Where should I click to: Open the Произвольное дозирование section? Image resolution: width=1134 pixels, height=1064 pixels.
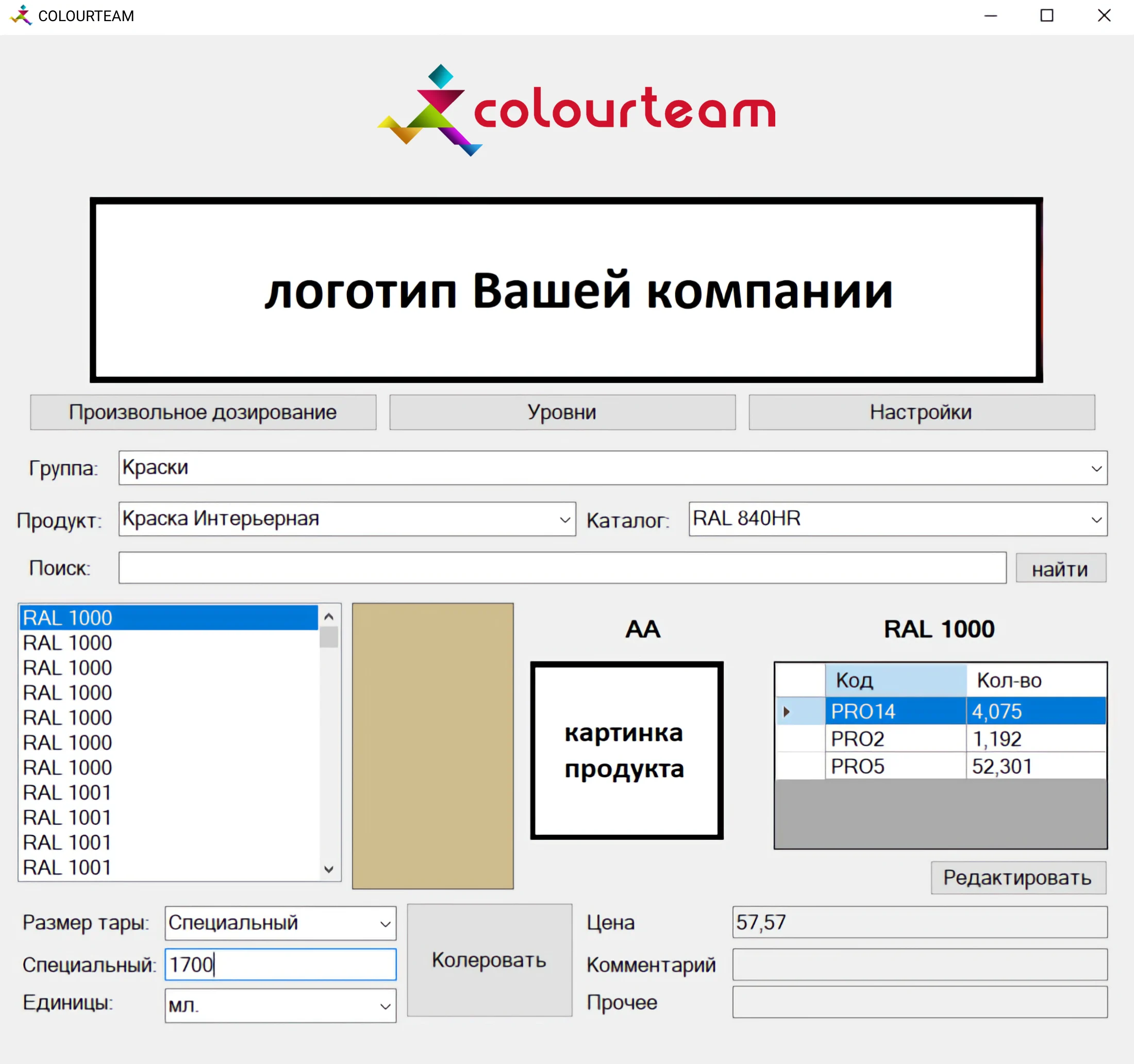click(x=203, y=412)
